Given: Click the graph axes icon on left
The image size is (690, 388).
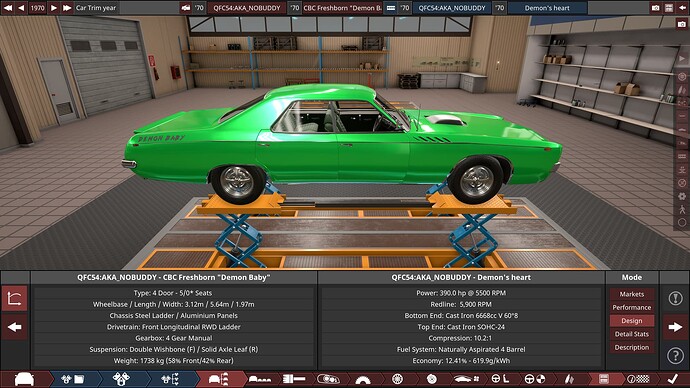Looking at the screenshot, I should [x=15, y=299].
